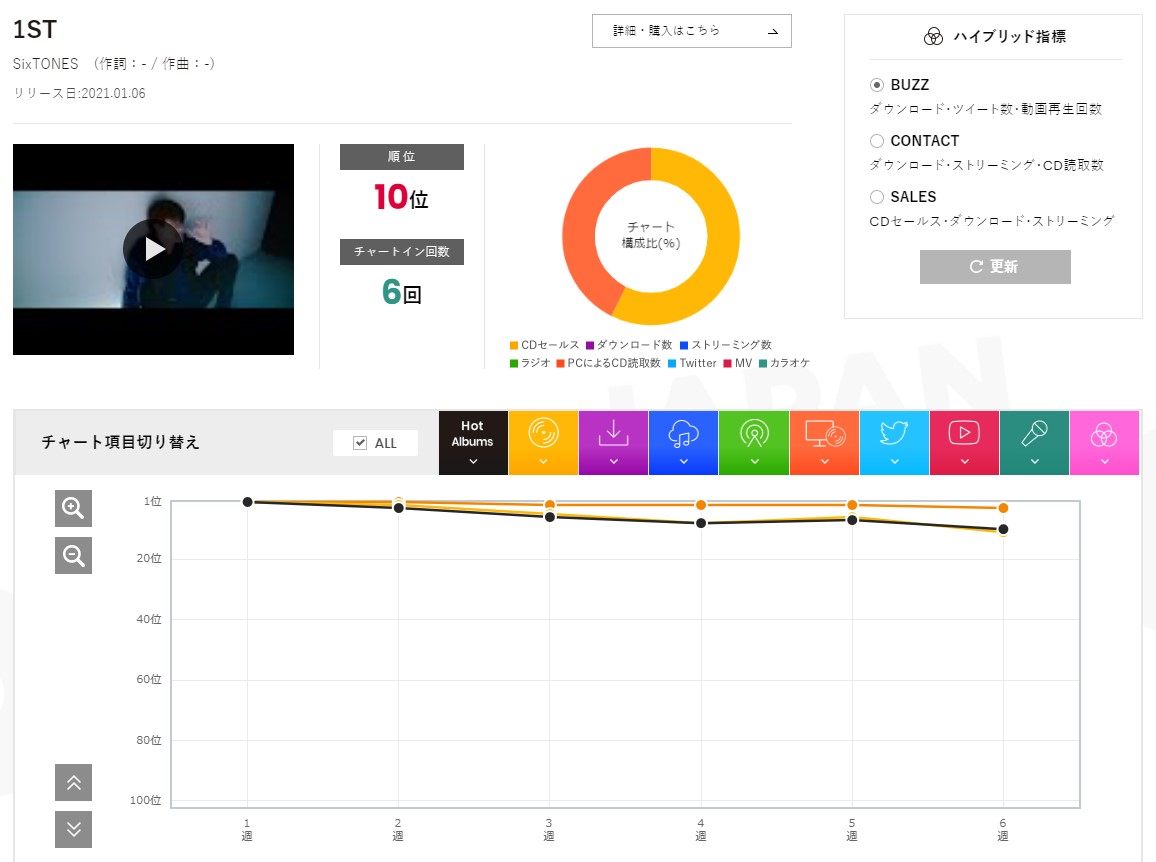Image resolution: width=1156 pixels, height=862 pixels.
Task: Toggle the purple download icon
Action: coord(613,433)
